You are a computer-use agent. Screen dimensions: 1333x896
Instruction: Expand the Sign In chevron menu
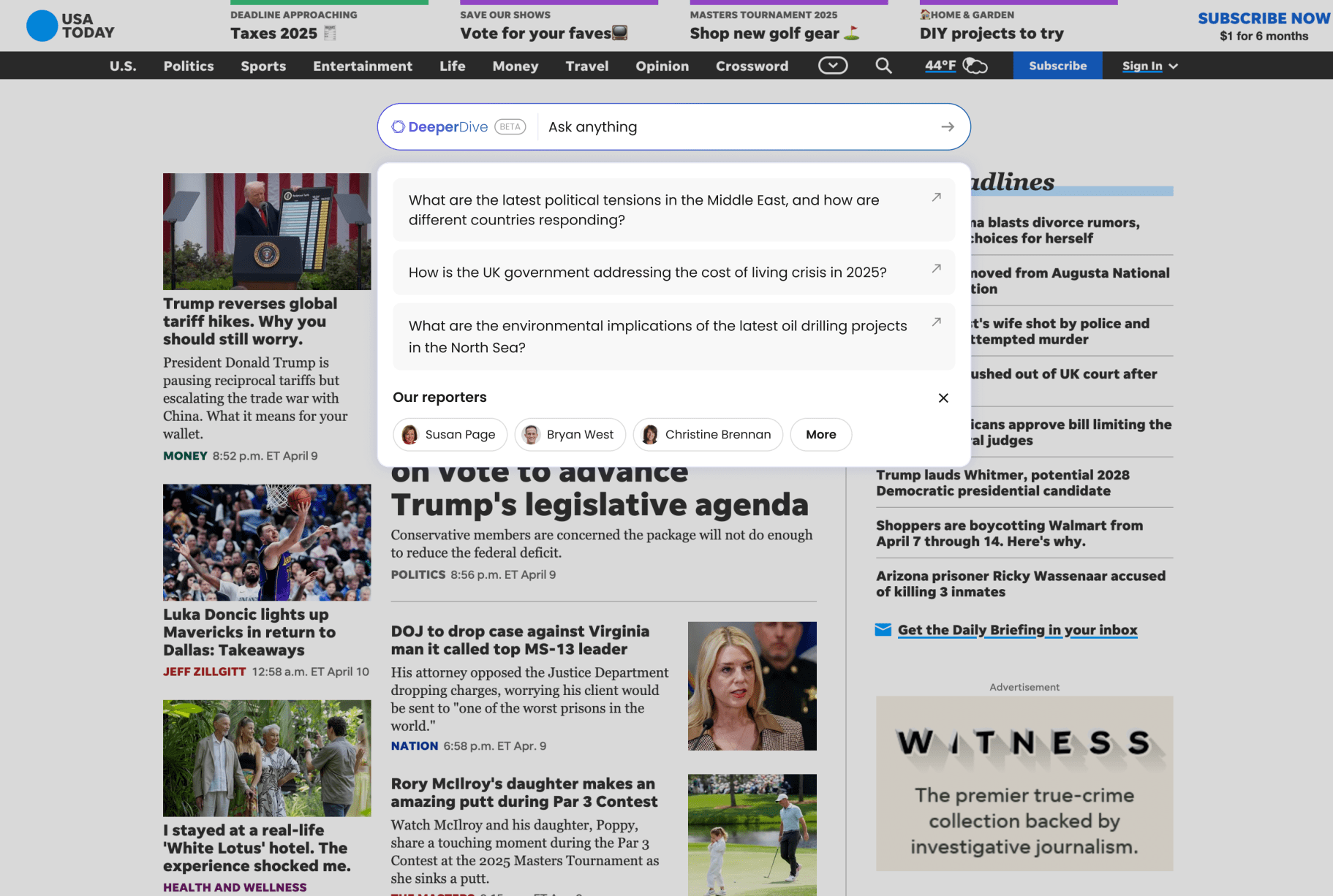coord(1173,66)
